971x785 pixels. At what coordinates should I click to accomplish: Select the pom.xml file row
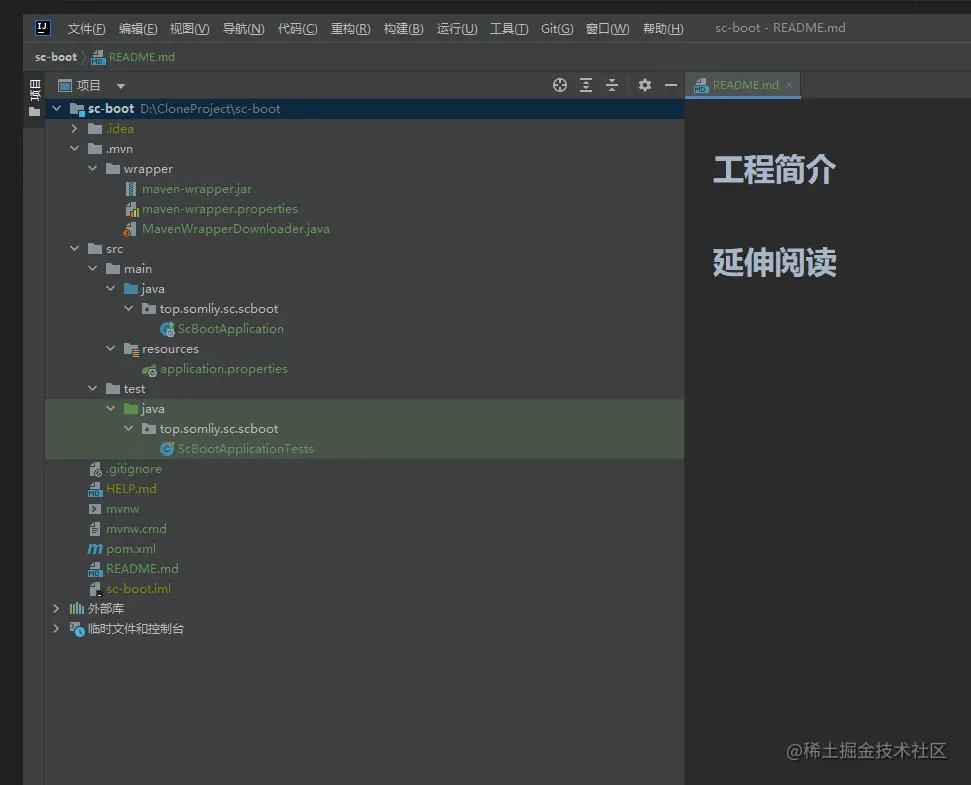click(x=364, y=549)
